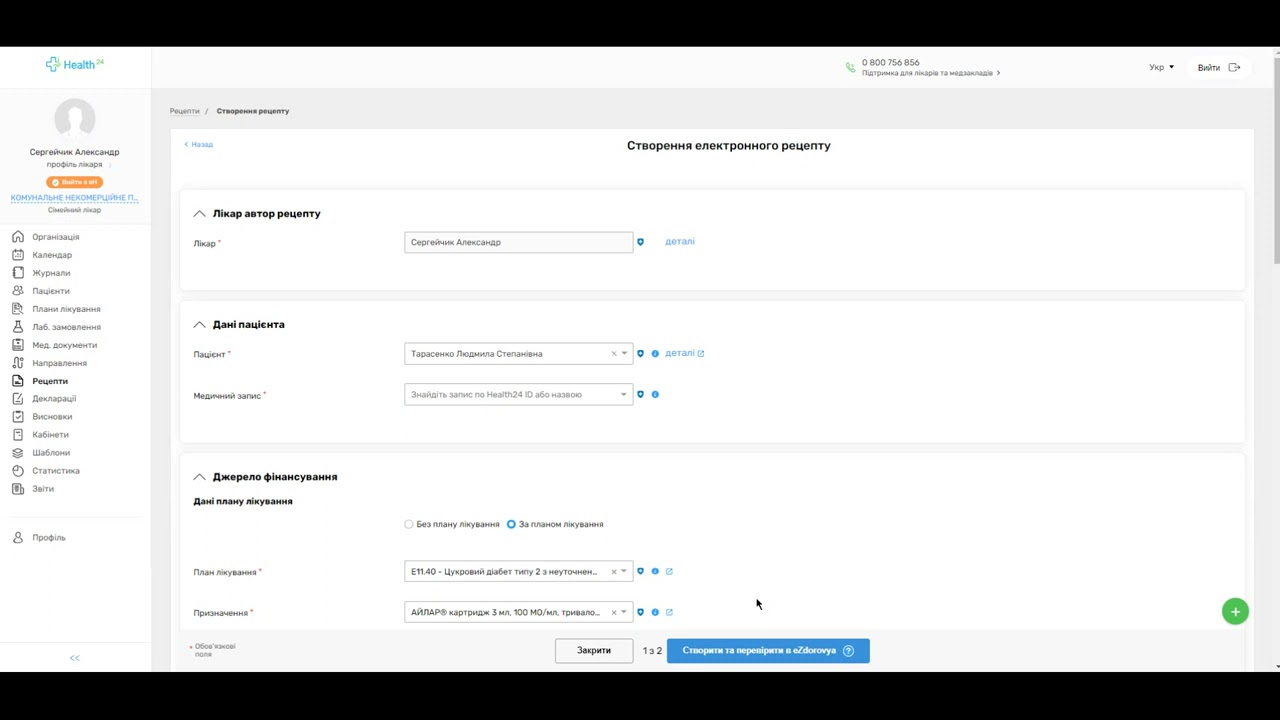
Task: Click the green plus add button
Action: 1235,612
